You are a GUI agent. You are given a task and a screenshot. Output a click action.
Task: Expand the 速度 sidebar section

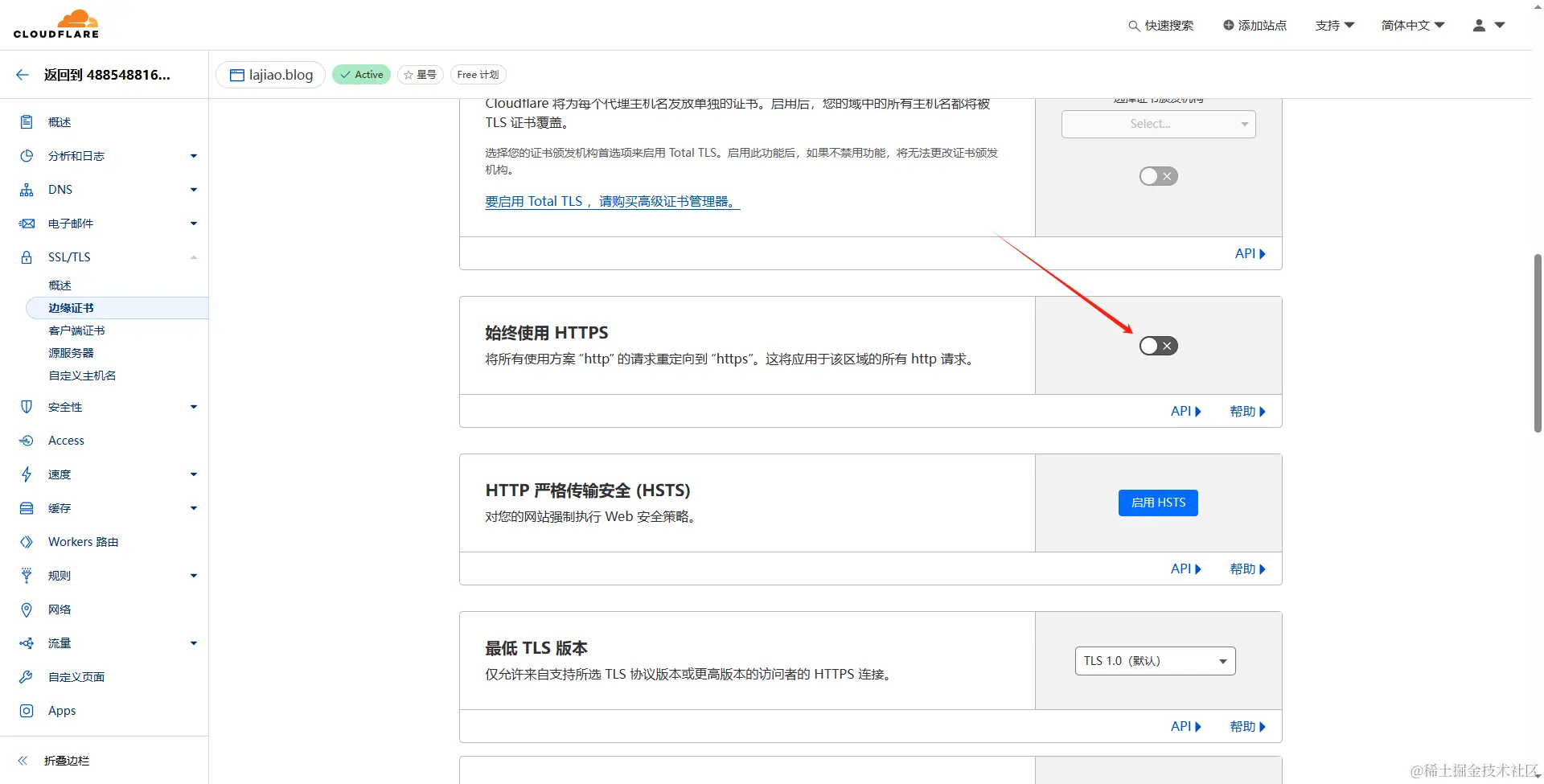pos(194,474)
